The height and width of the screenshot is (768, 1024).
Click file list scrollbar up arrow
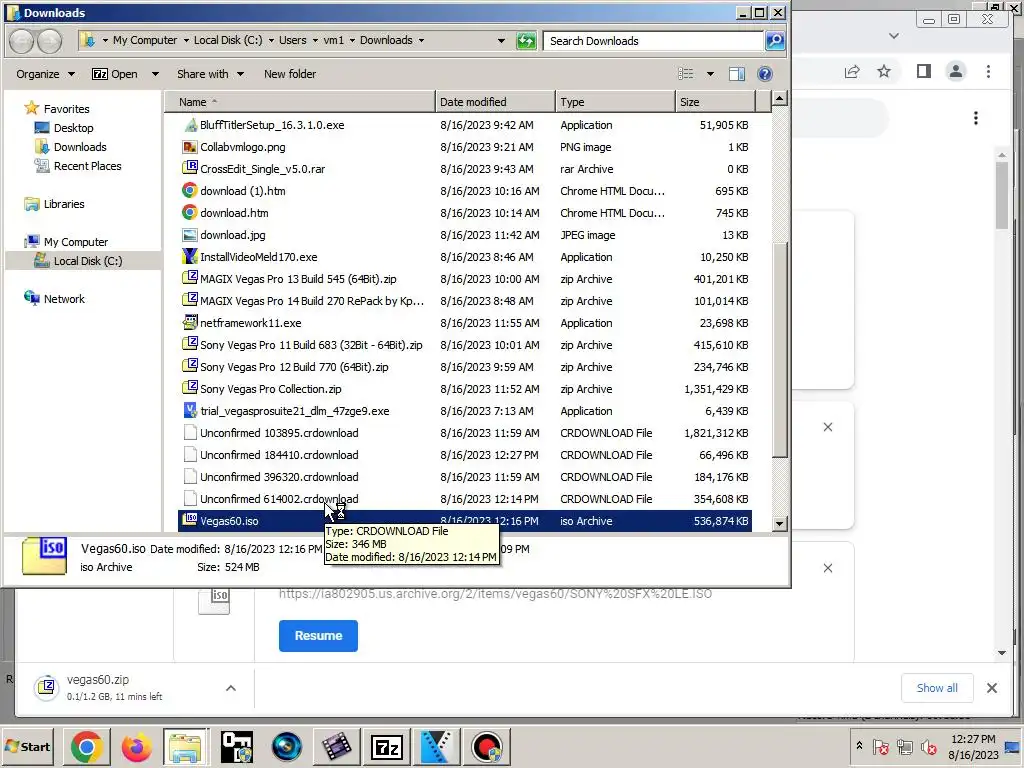[779, 99]
